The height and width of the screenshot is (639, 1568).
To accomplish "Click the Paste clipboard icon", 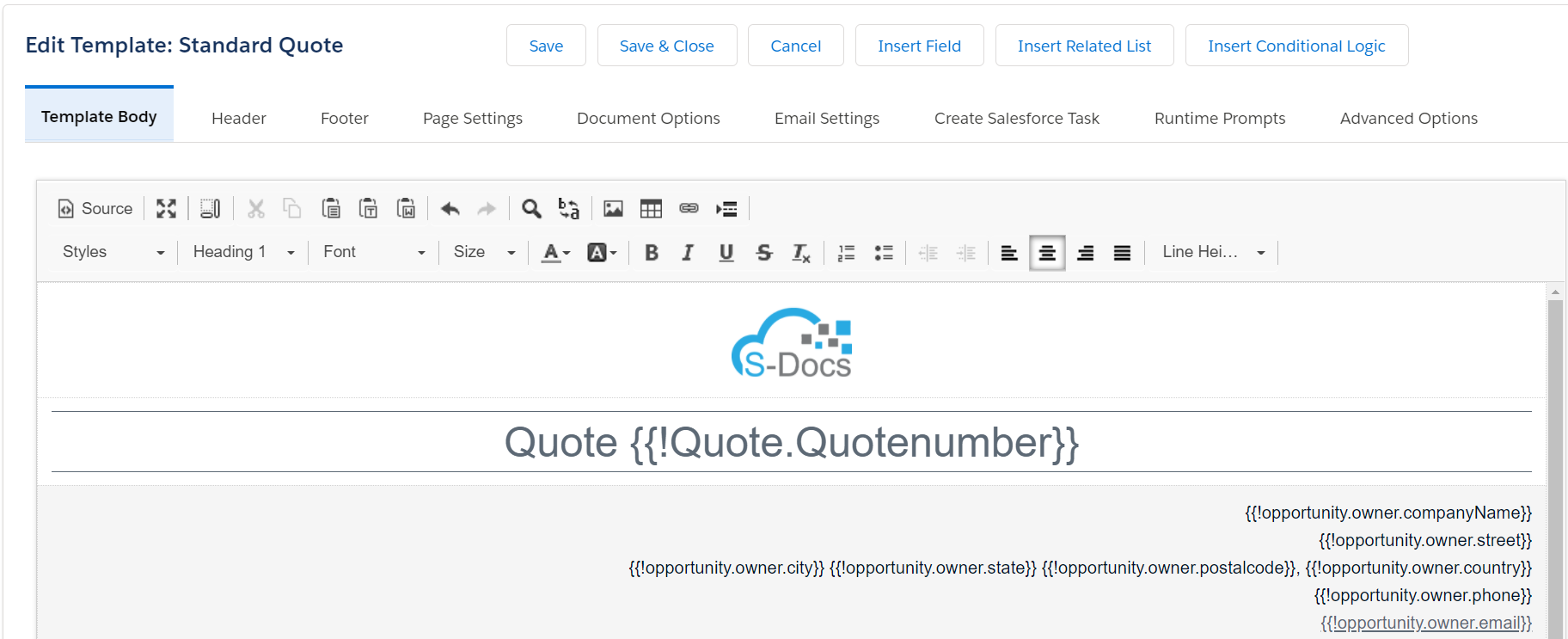I will coord(331,209).
